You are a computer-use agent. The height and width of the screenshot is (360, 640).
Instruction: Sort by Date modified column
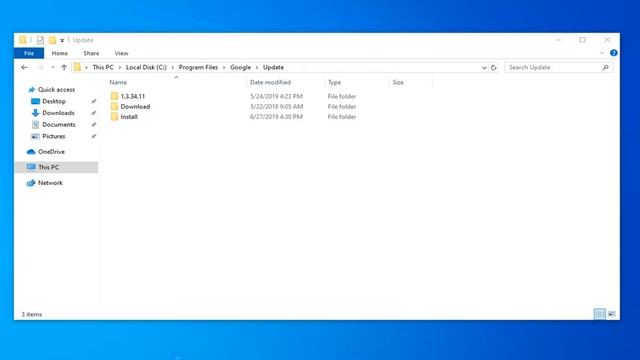(270, 82)
